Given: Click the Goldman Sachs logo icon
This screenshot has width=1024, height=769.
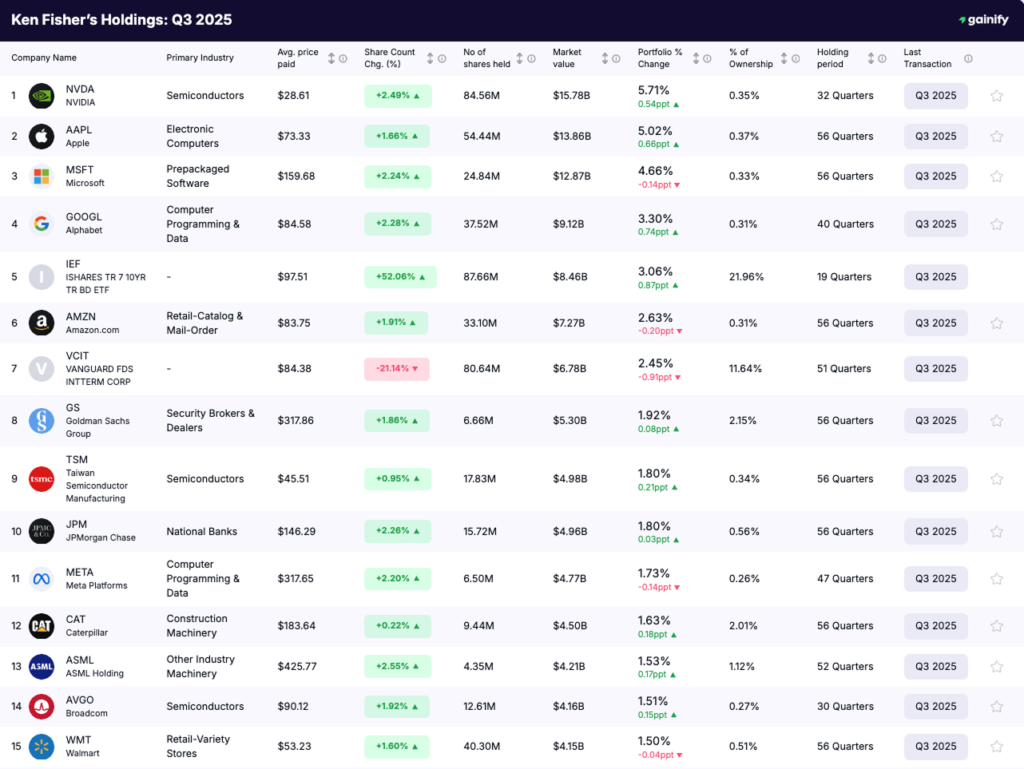Looking at the screenshot, I should [x=41, y=420].
